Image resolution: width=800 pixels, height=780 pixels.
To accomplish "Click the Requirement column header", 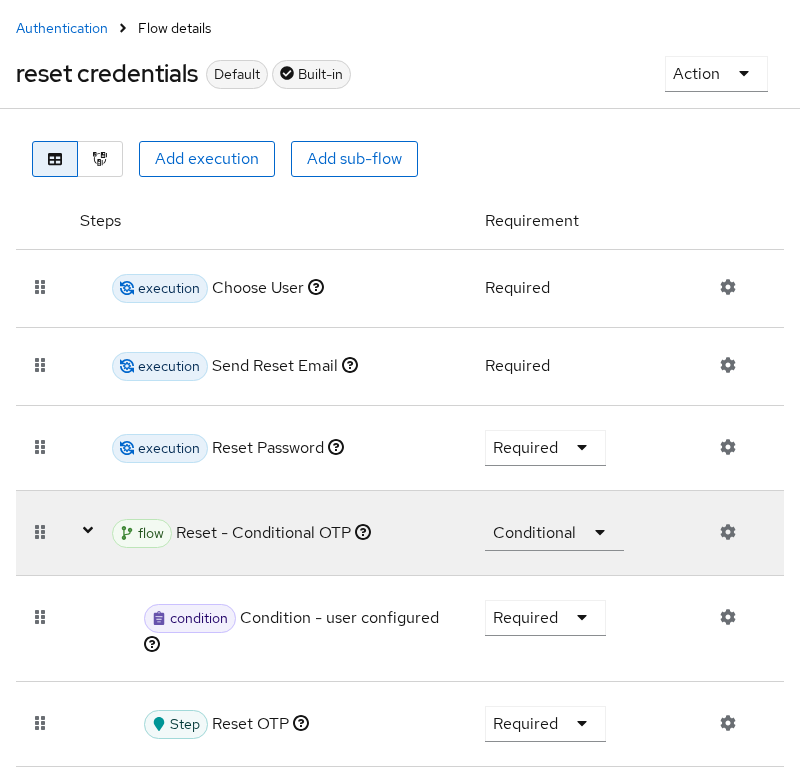I will 532,221.
